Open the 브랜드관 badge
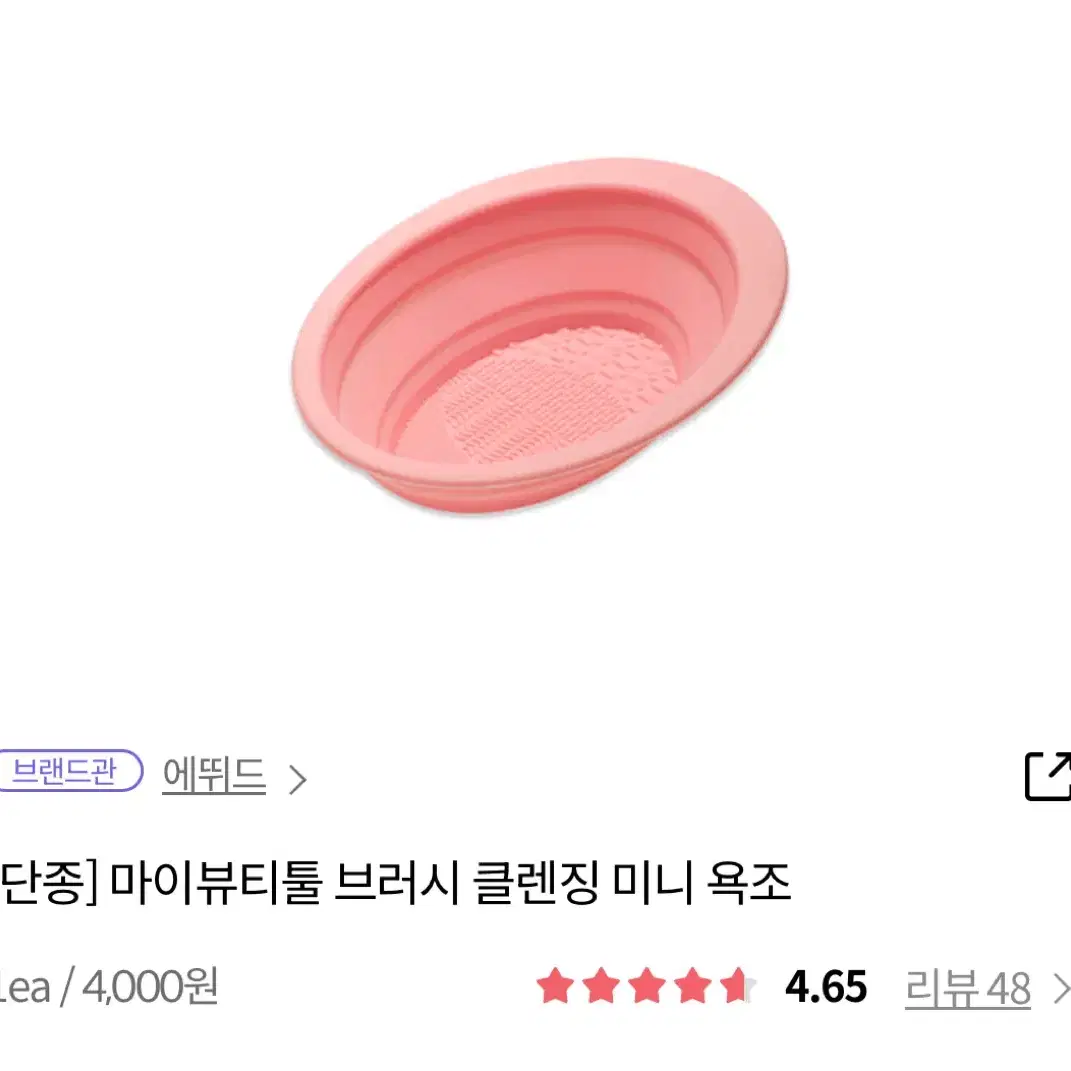Image resolution: width=1071 pixels, height=1071 pixels. point(68,770)
